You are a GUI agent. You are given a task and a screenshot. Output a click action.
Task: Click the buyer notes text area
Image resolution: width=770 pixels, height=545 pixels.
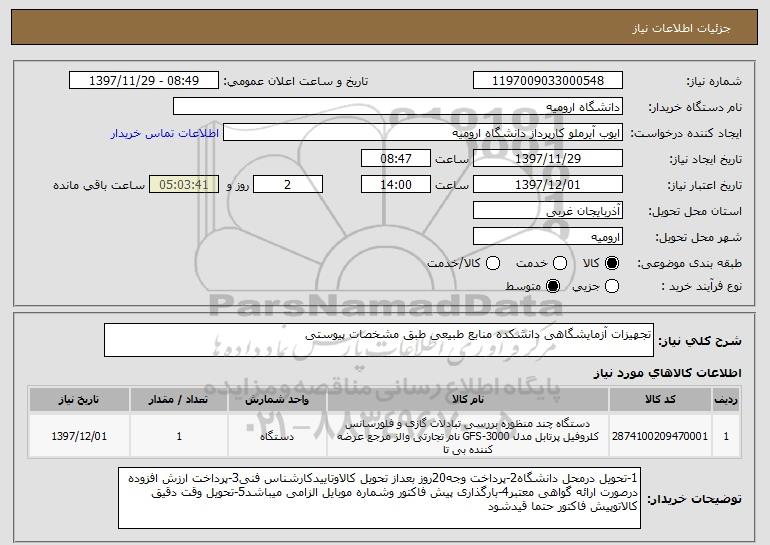379,498
